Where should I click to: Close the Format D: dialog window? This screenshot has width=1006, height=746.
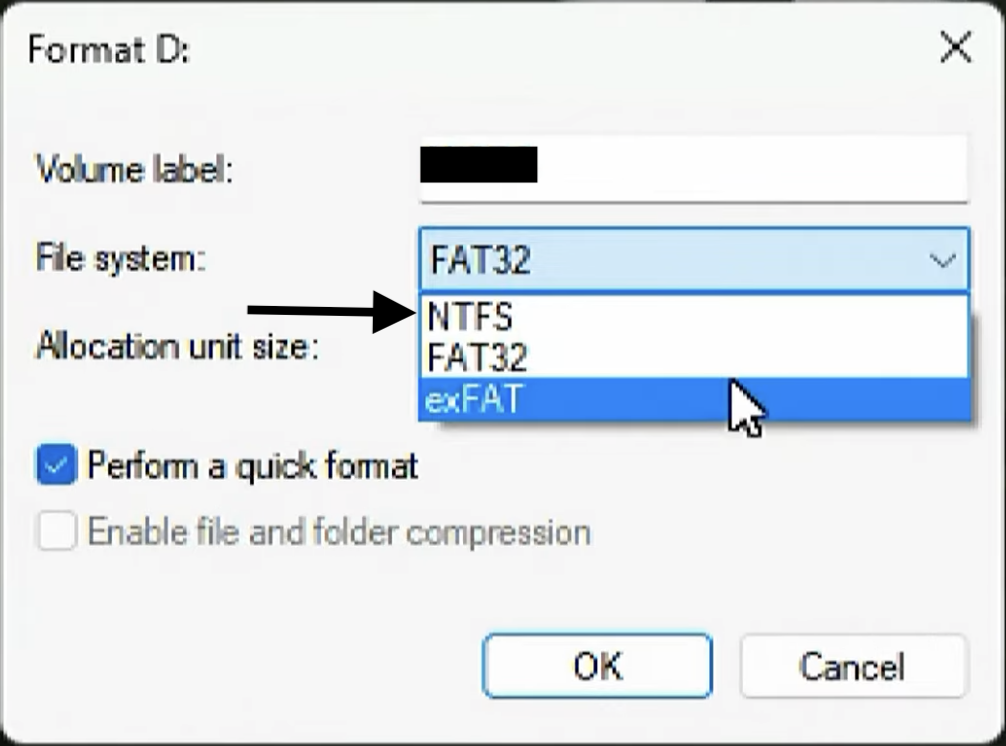point(956,48)
